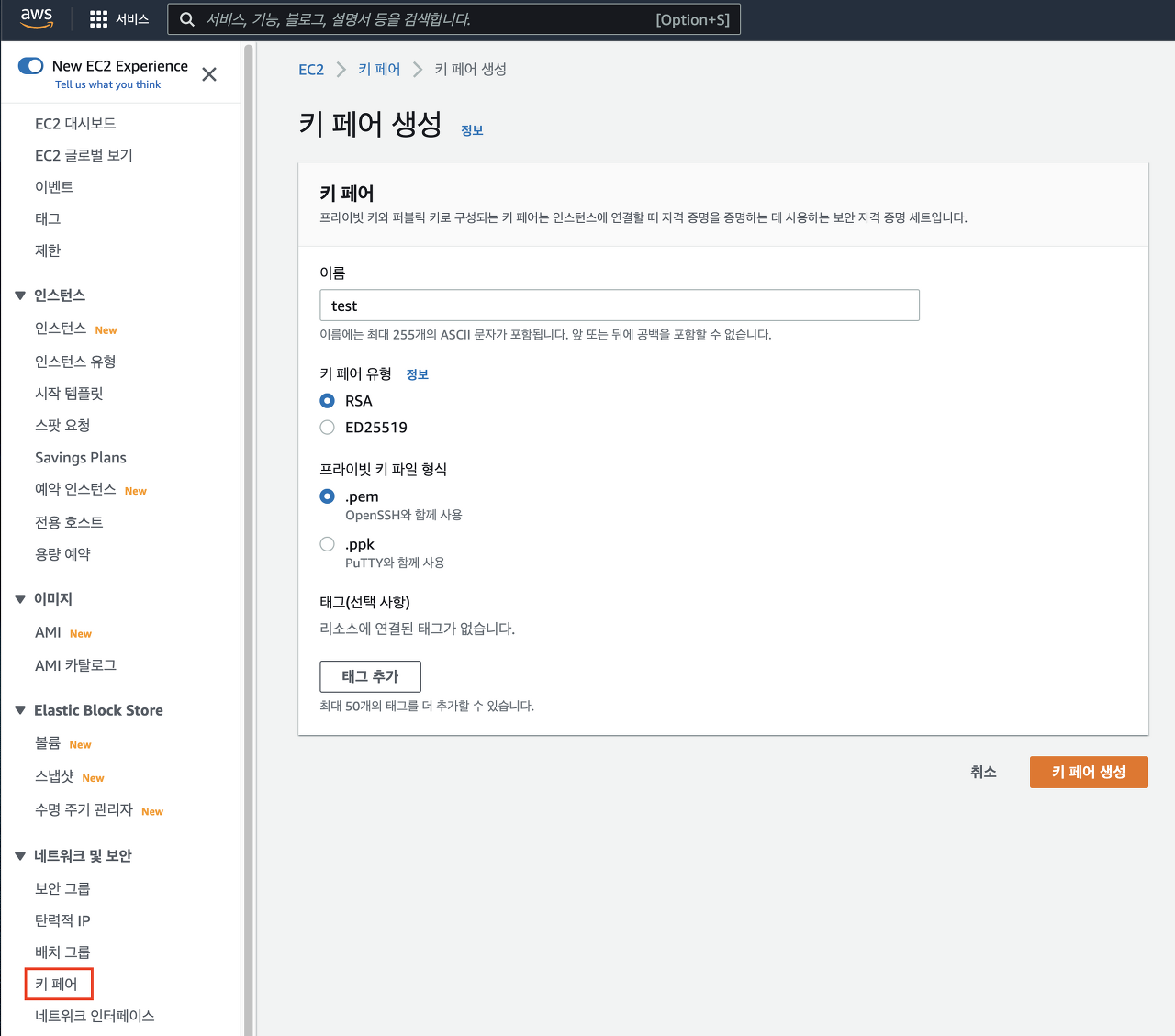Click the search magnifier icon

187,19
